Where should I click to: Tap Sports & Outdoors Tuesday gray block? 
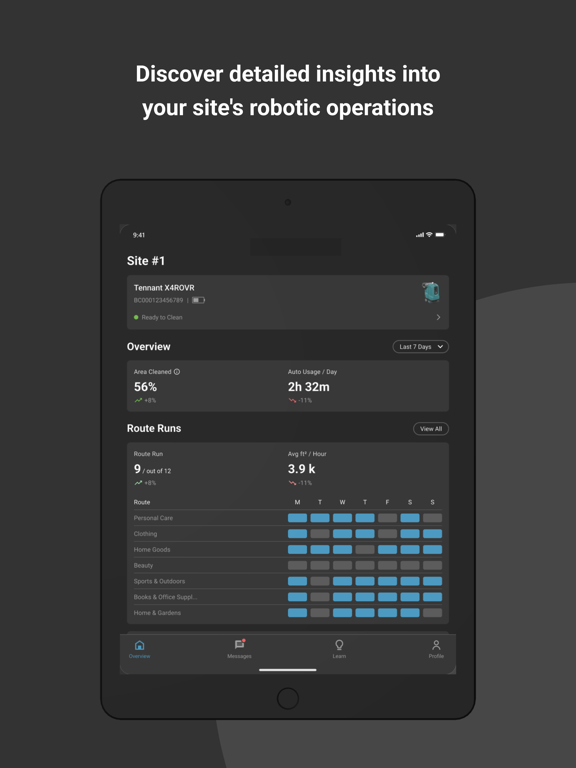click(320, 581)
